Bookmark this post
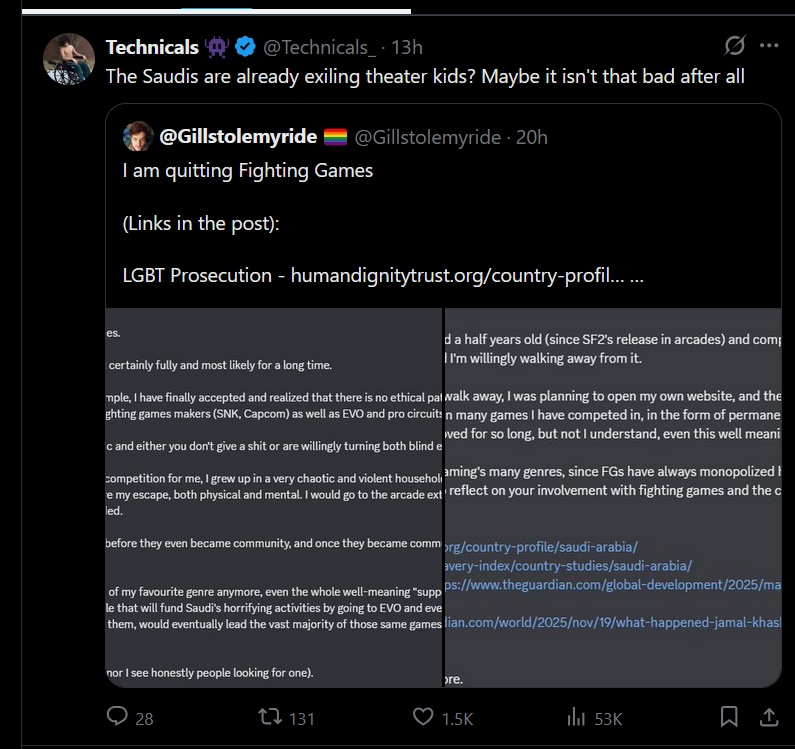The image size is (795, 749). tap(729, 717)
